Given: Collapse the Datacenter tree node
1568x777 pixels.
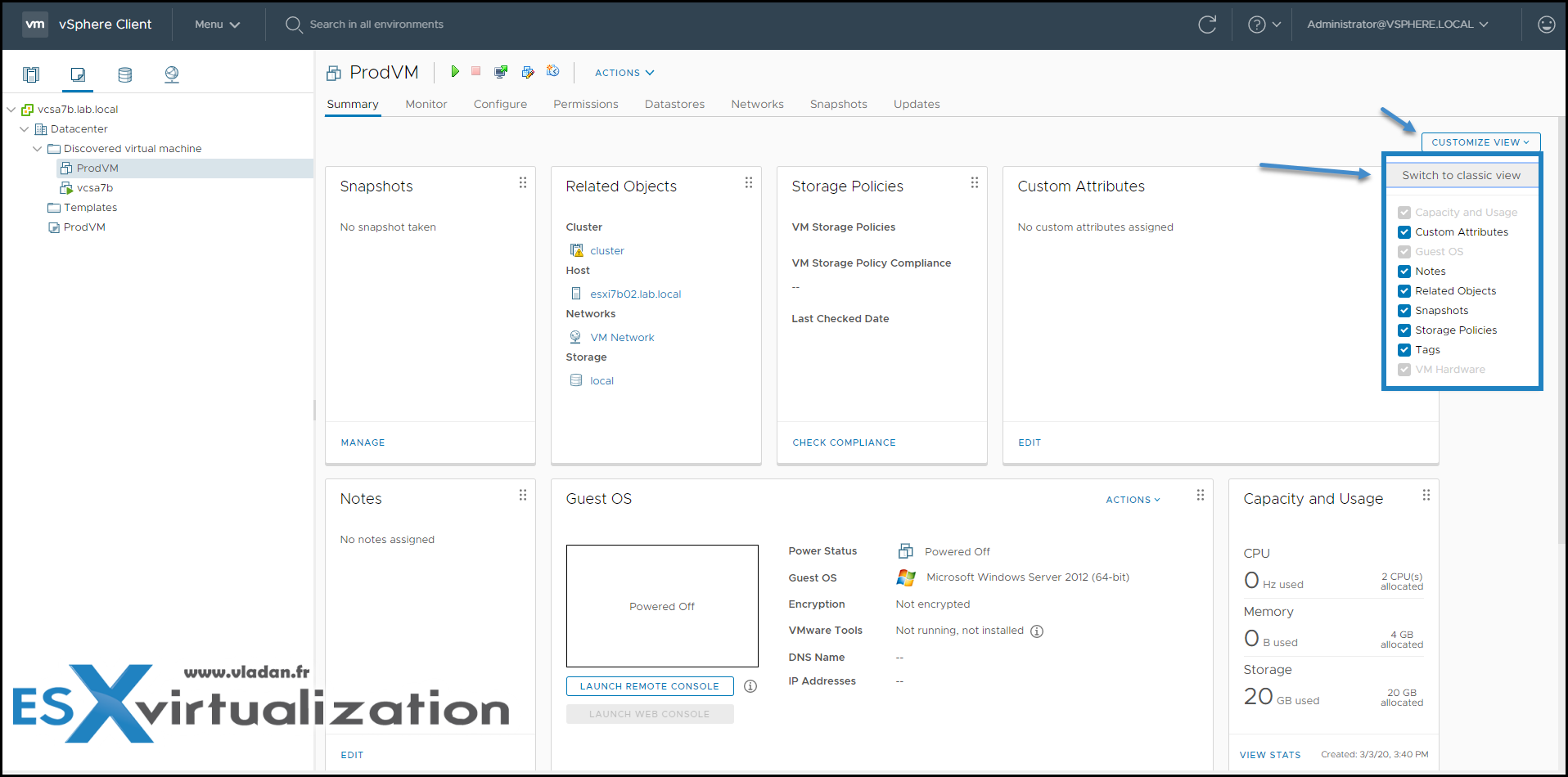Looking at the screenshot, I should click(x=25, y=129).
